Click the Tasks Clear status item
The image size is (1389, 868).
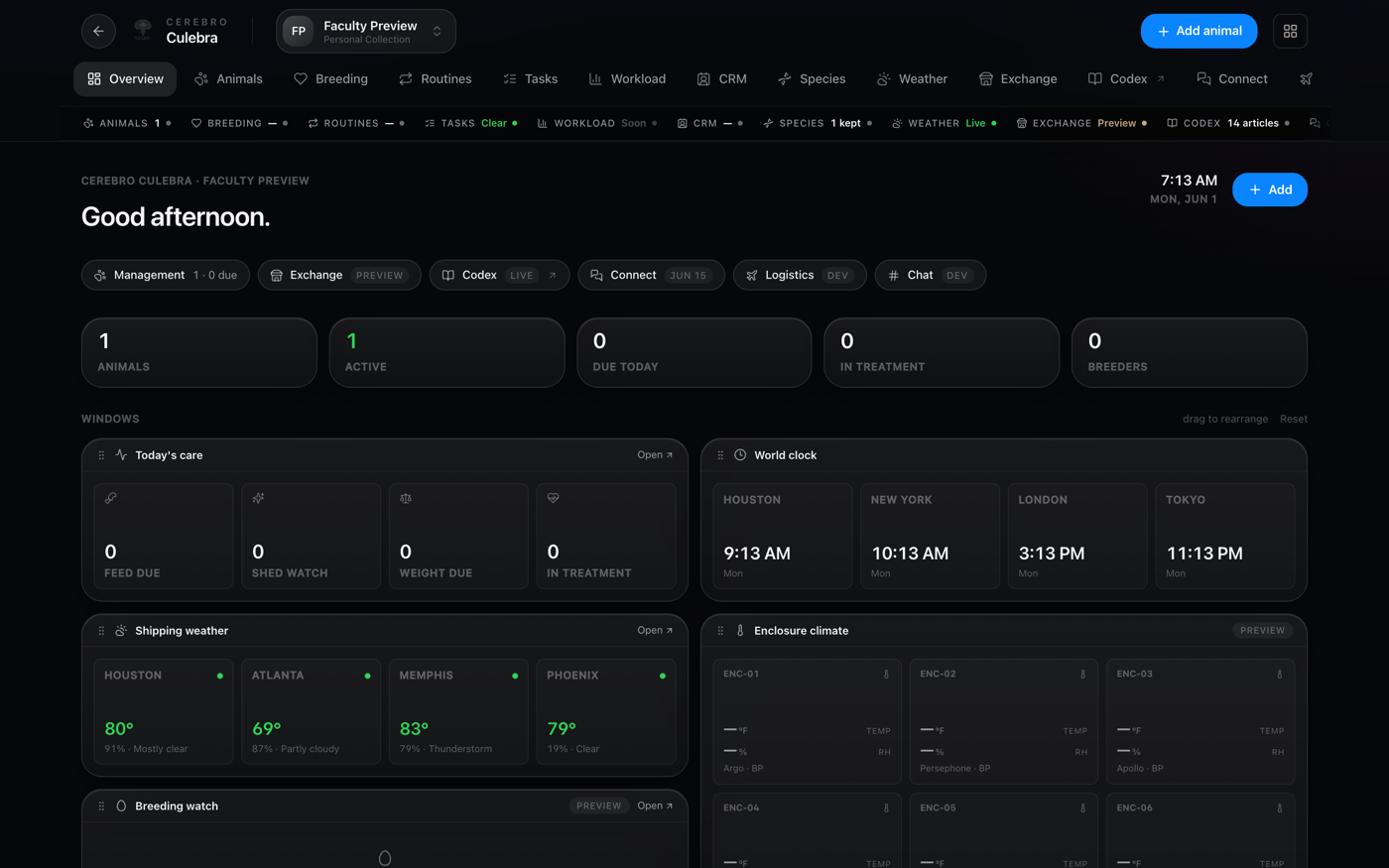[471, 123]
